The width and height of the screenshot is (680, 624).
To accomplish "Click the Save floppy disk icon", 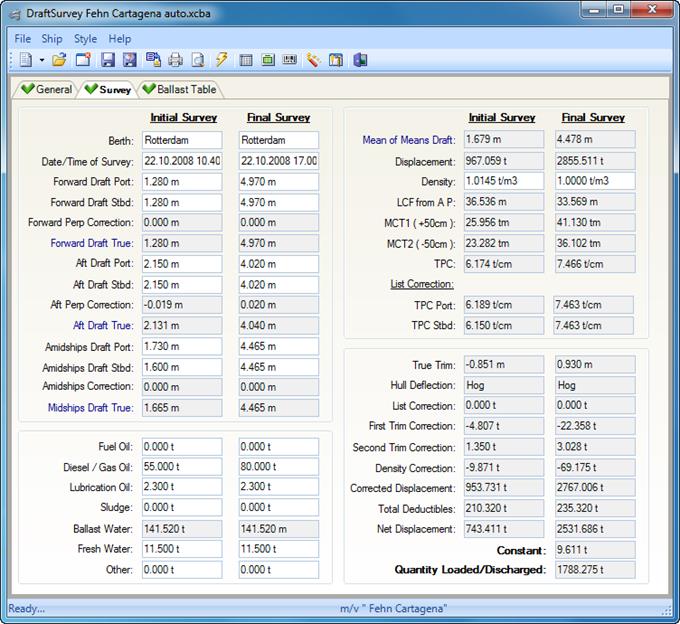I will 107,60.
